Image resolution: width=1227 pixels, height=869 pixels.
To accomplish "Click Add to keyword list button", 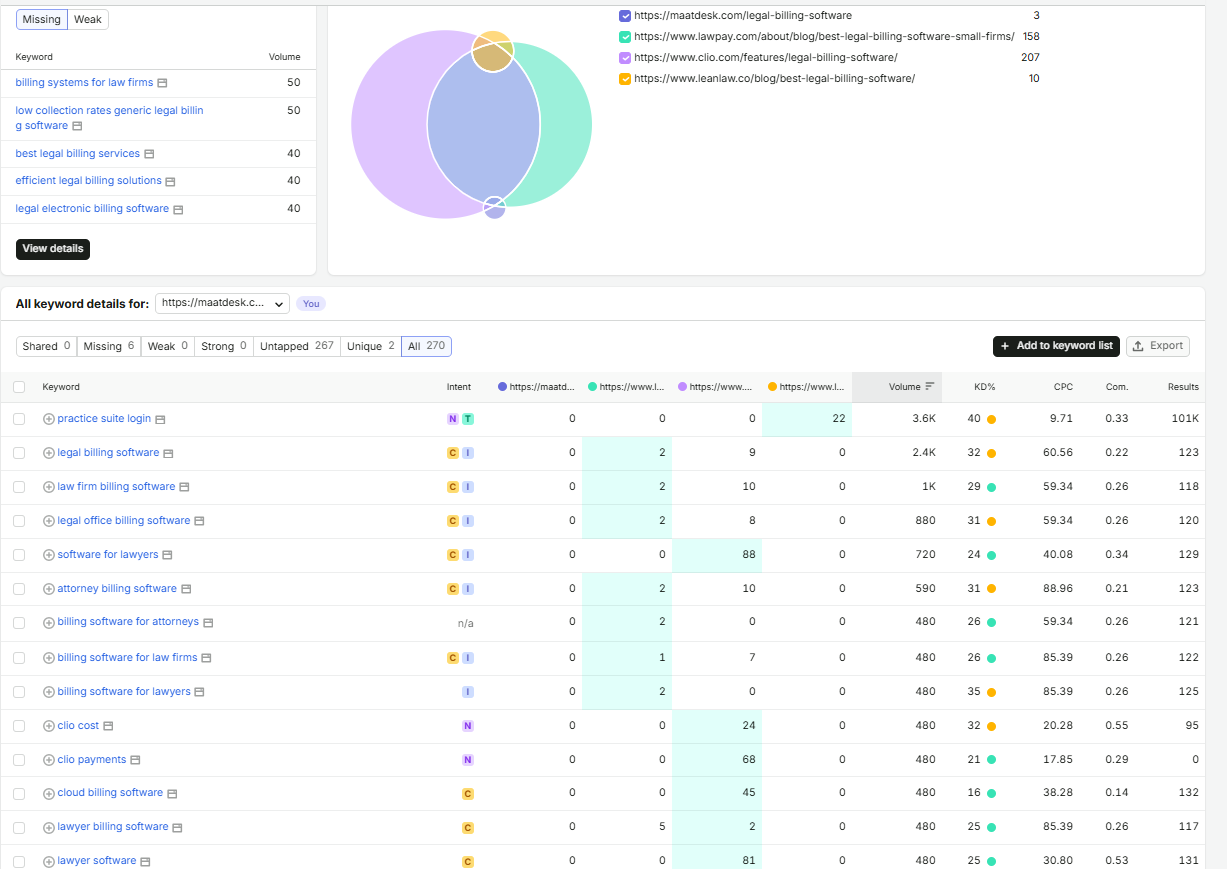I will [1056, 346].
